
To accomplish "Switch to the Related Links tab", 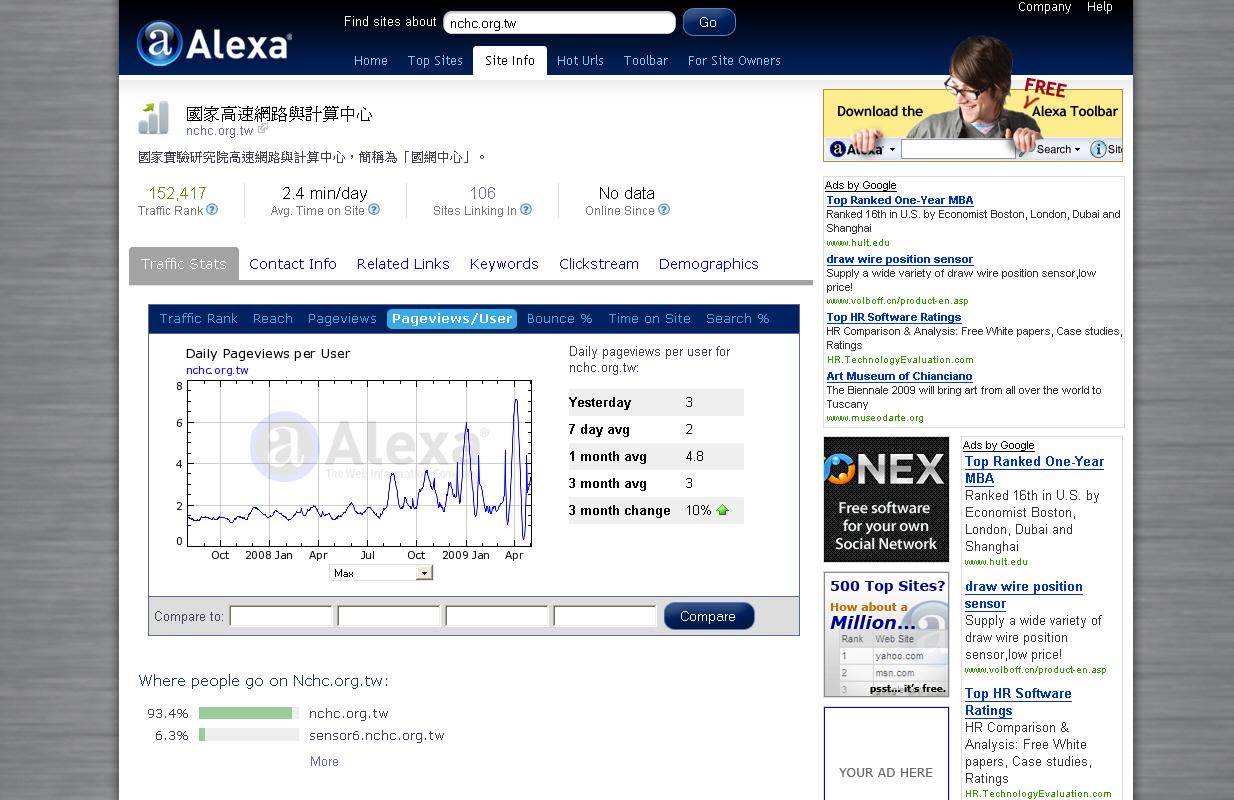I will [403, 264].
